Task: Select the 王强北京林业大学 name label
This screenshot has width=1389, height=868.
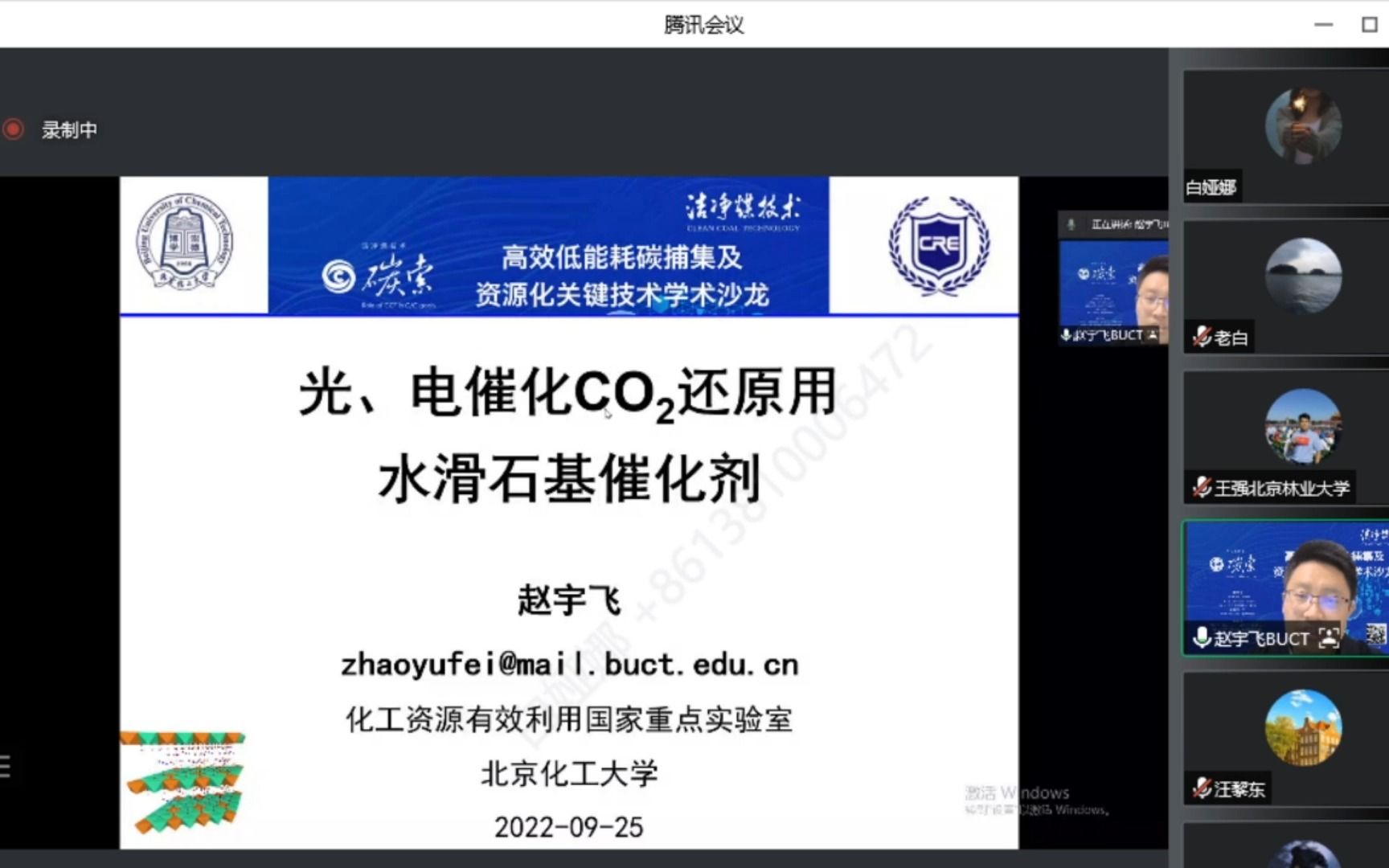Action: (x=1282, y=488)
